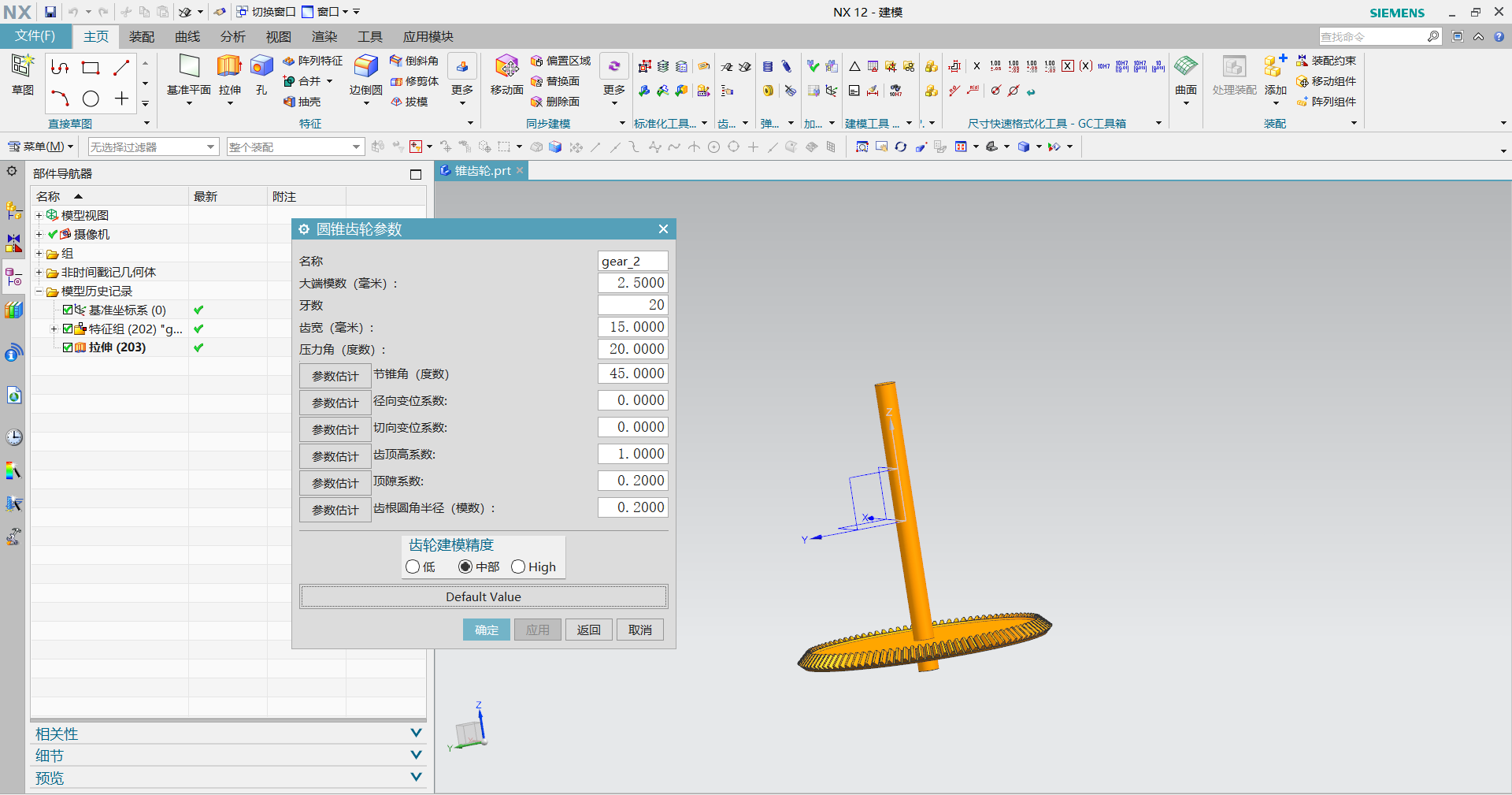The image size is (1512, 795).
Task: Switch to the 曲线 ribbon tab
Action: click(x=187, y=36)
